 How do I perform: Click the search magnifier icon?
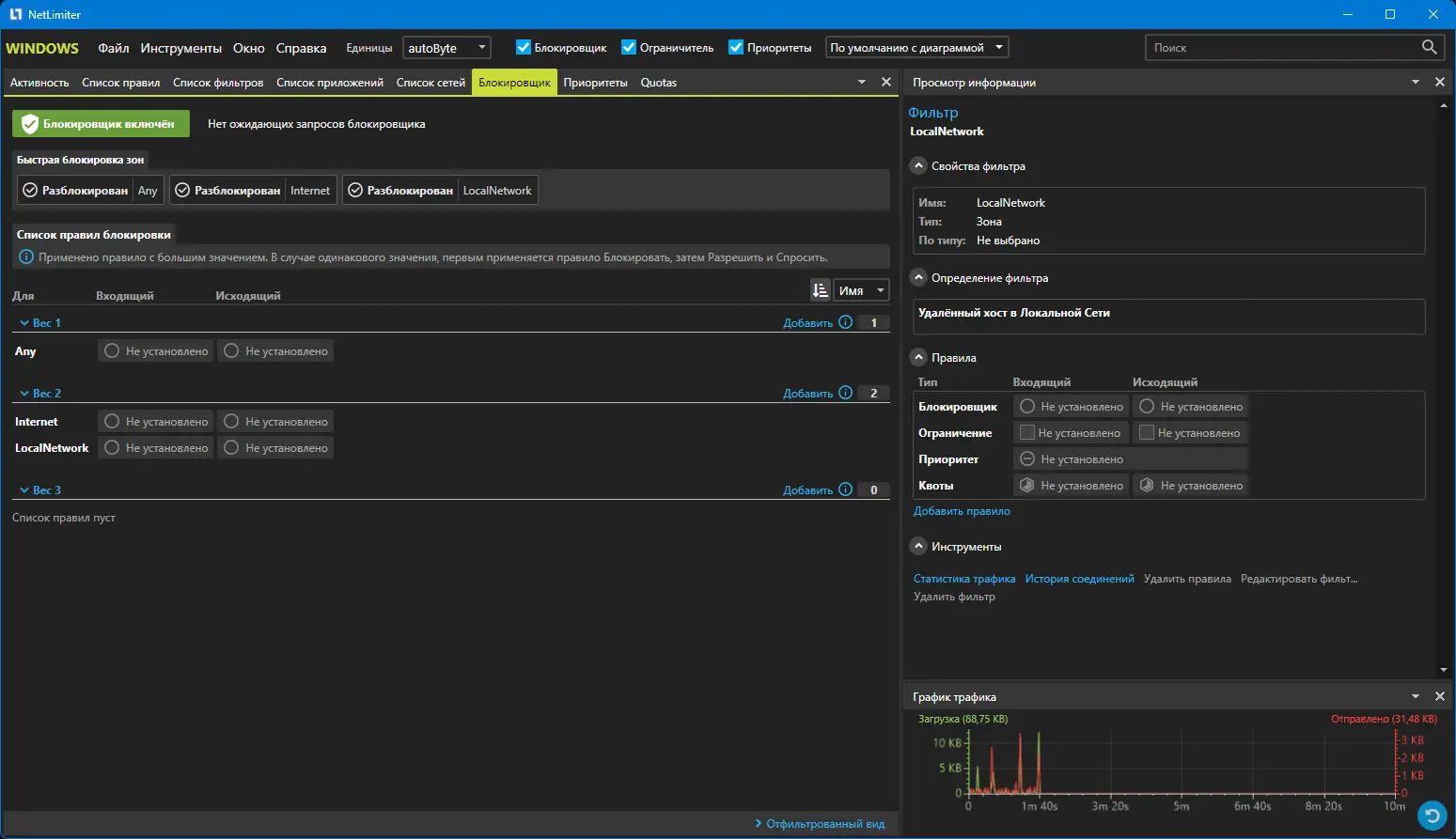[1429, 47]
